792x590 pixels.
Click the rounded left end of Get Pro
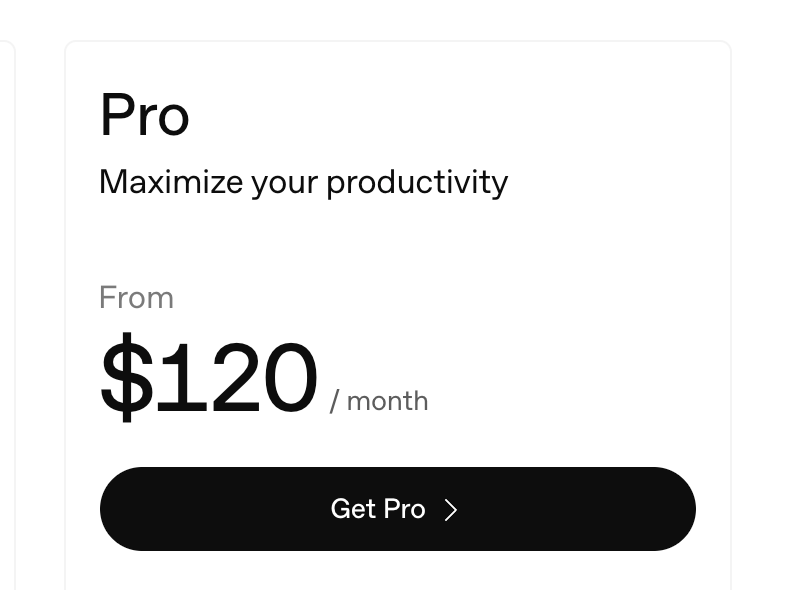121,509
